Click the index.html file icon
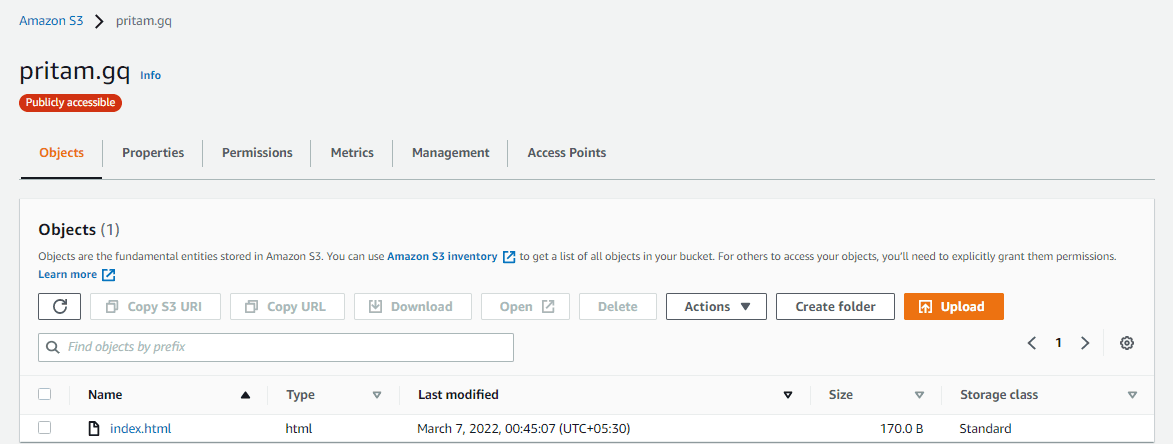The width and height of the screenshot is (1173, 444). pyautogui.click(x=94, y=429)
